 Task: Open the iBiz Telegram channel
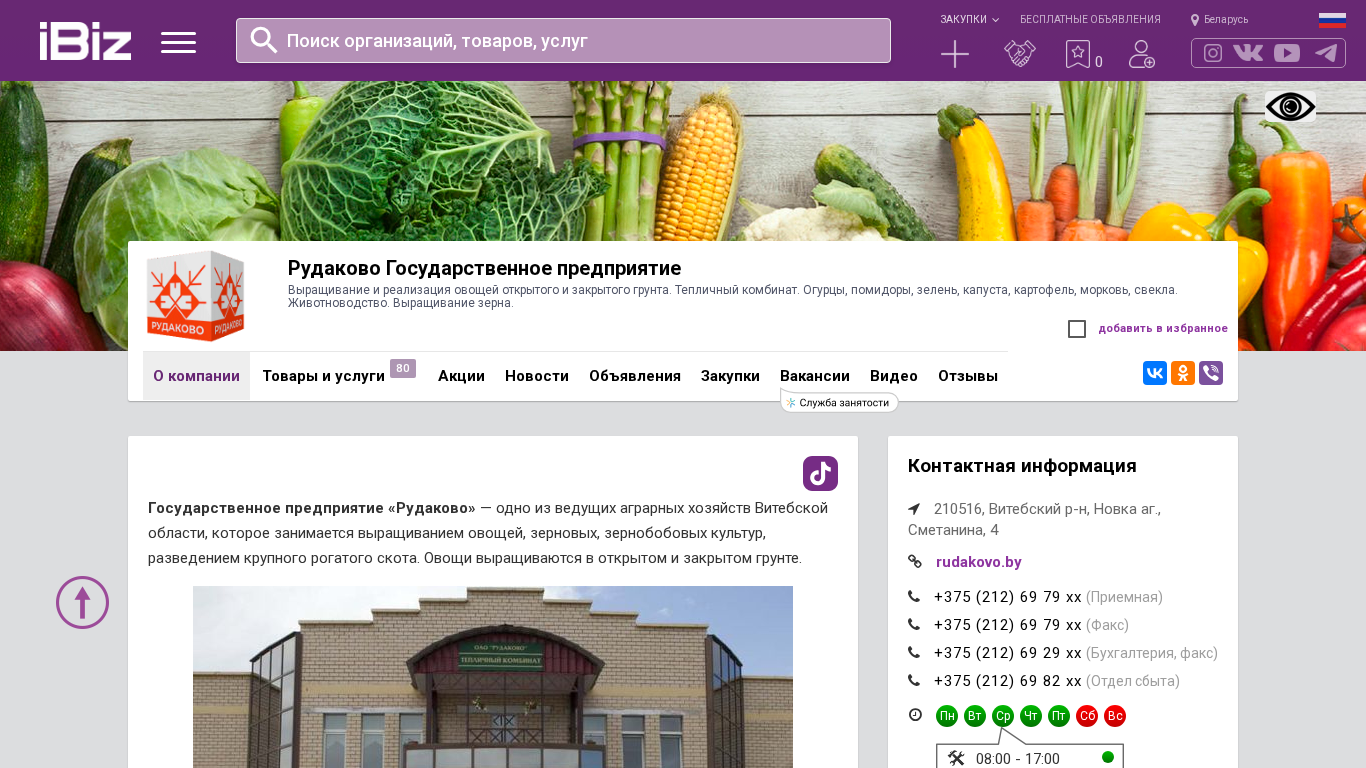pos(1326,53)
